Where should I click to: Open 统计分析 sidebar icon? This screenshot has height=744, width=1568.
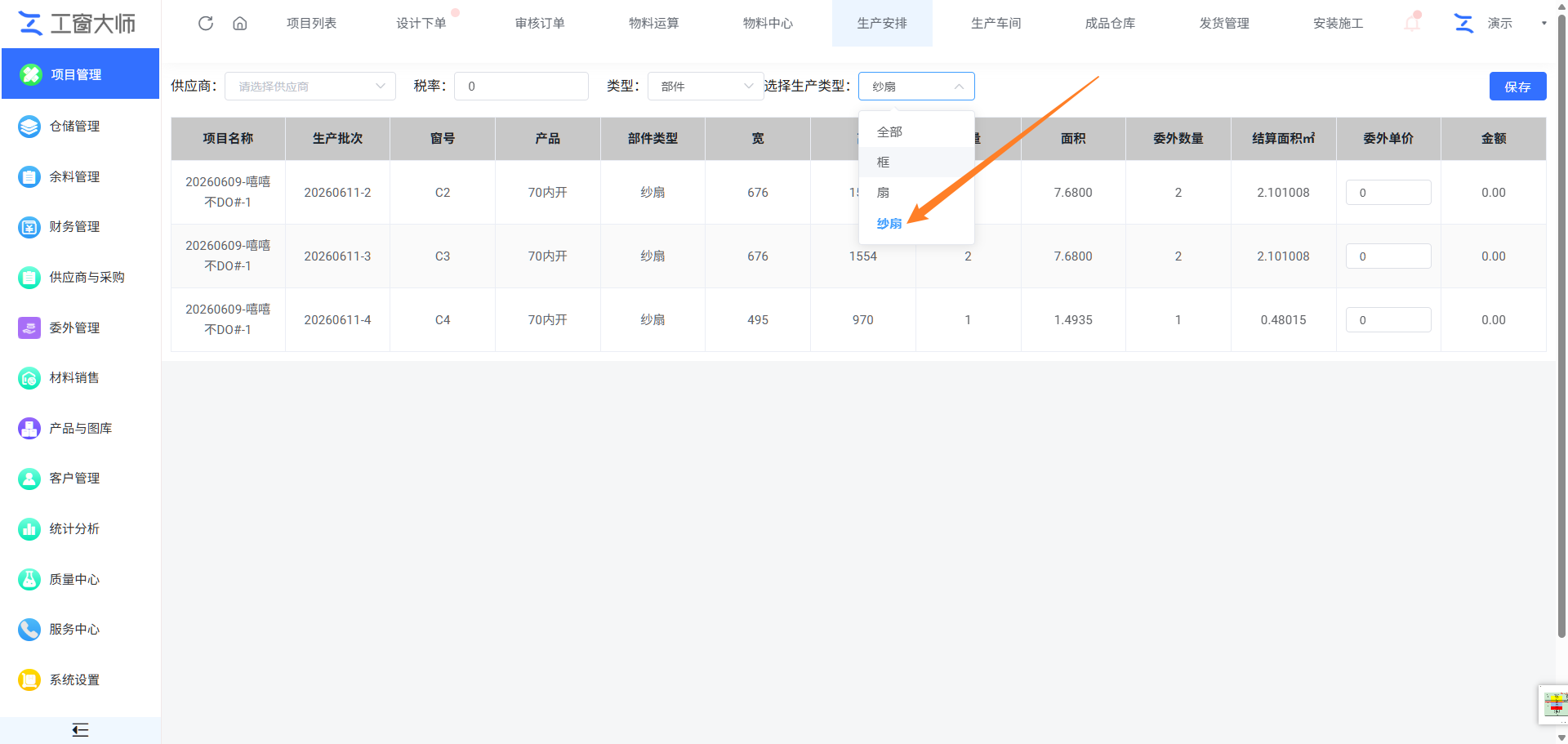pyautogui.click(x=29, y=529)
